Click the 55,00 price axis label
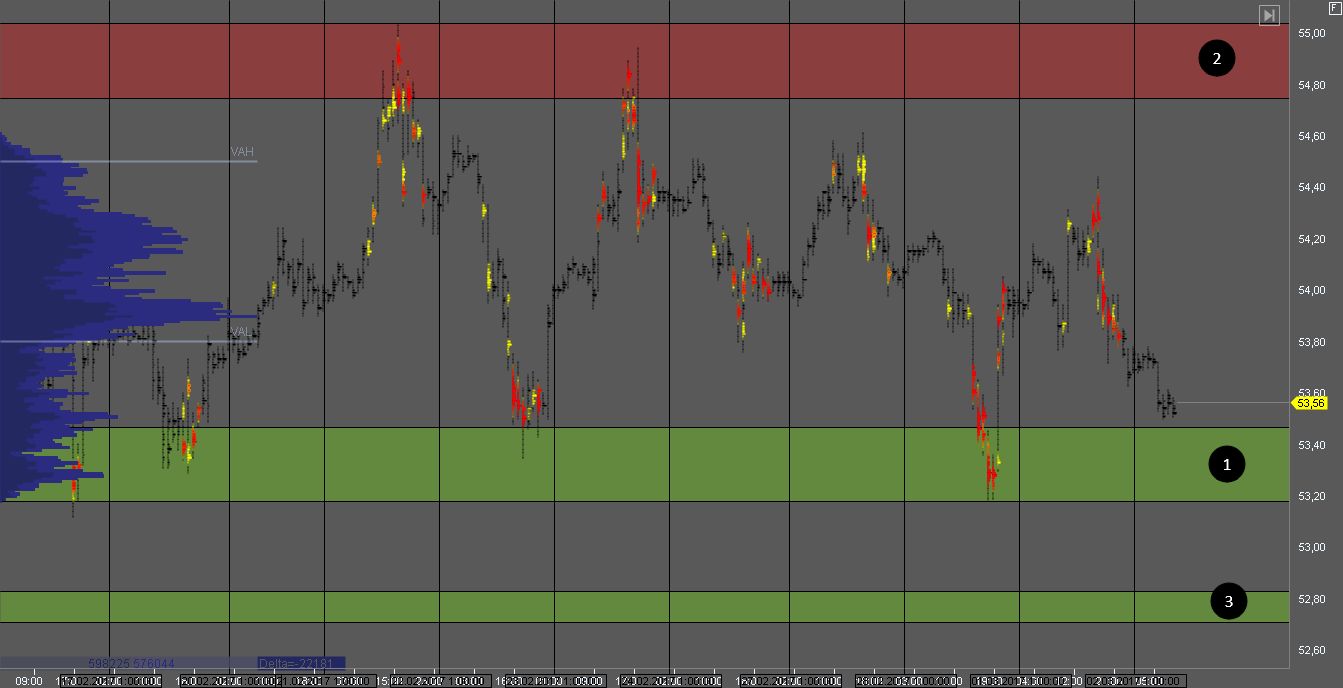This screenshot has width=1343, height=688. tap(1311, 33)
